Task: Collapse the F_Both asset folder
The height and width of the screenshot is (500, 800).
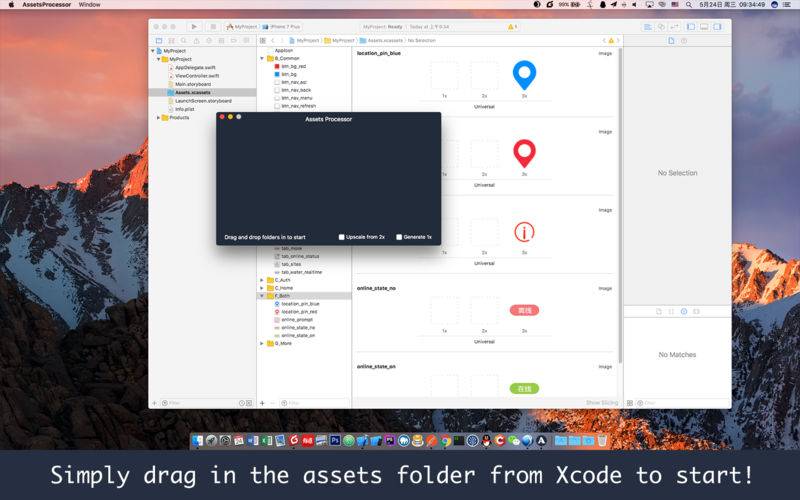Action: pyautogui.click(x=262, y=296)
